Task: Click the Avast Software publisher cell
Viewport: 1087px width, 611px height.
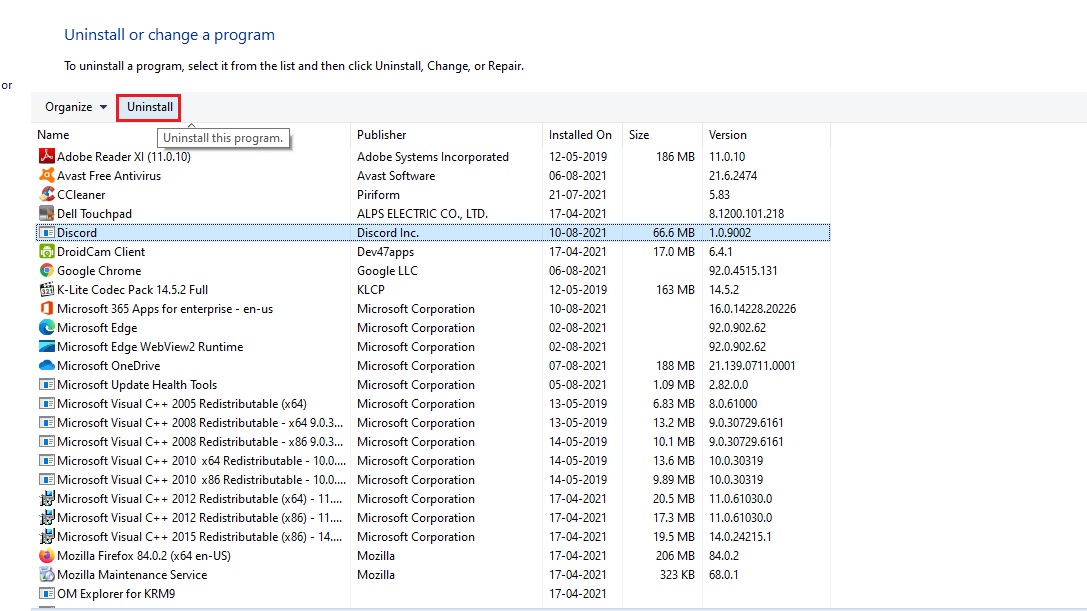Action: coord(396,175)
